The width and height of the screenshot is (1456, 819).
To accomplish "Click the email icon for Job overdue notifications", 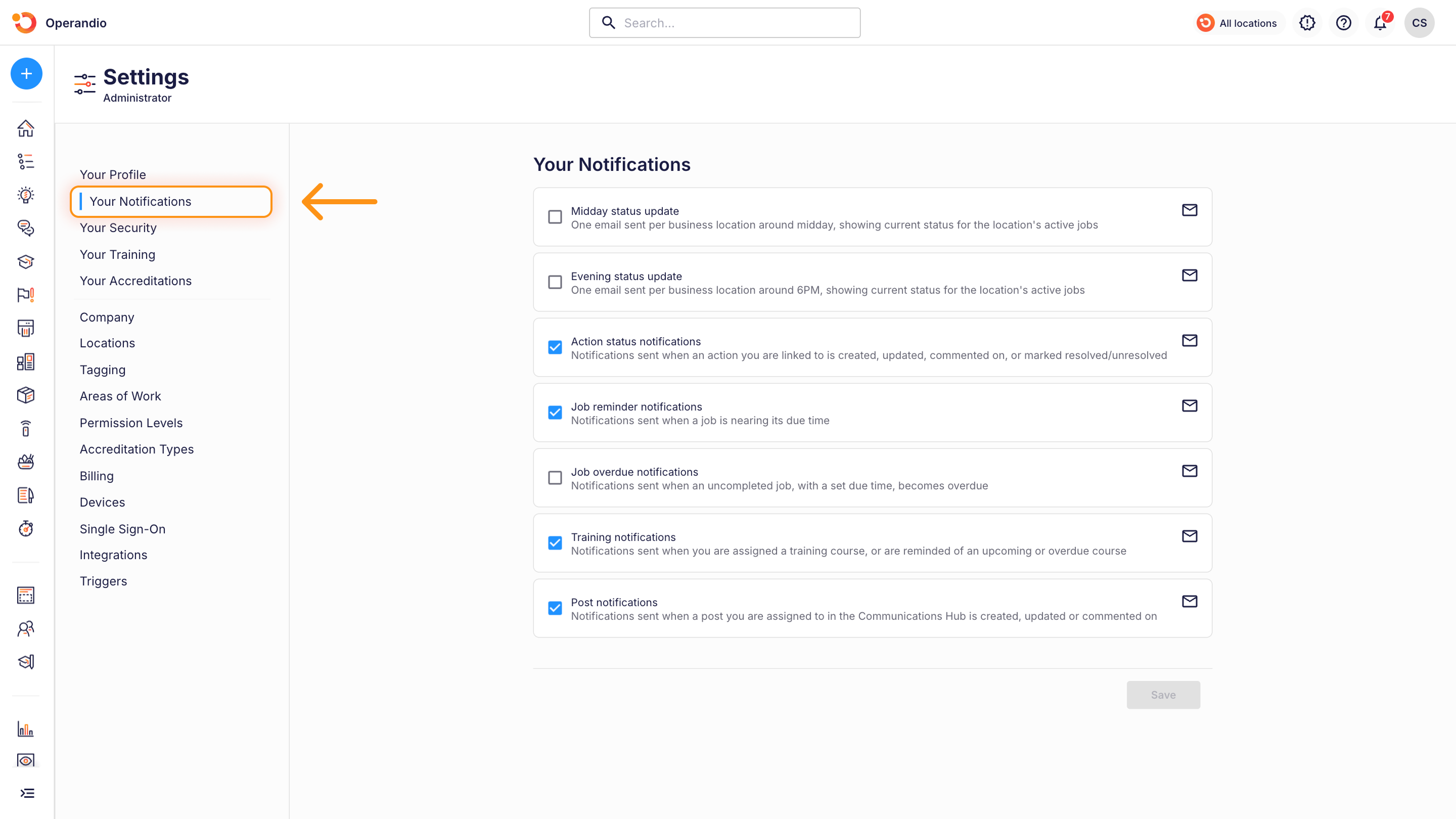I will [1190, 471].
